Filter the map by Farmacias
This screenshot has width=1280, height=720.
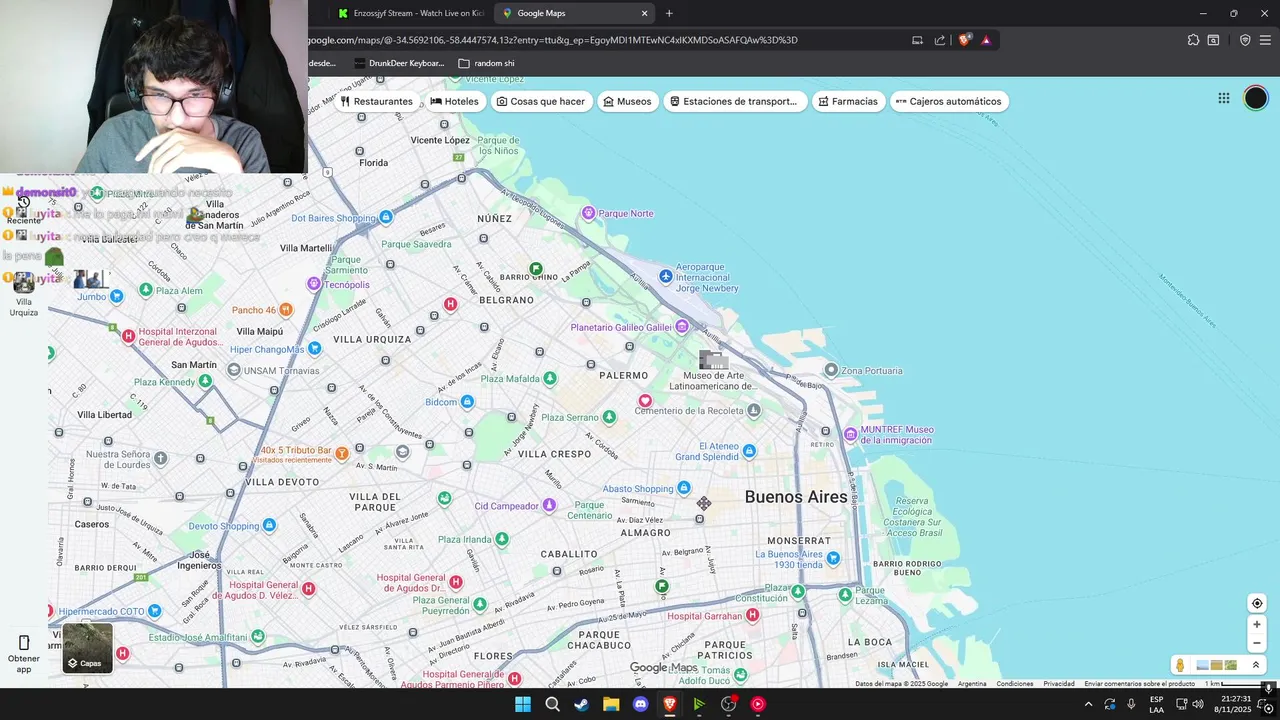[x=848, y=101]
